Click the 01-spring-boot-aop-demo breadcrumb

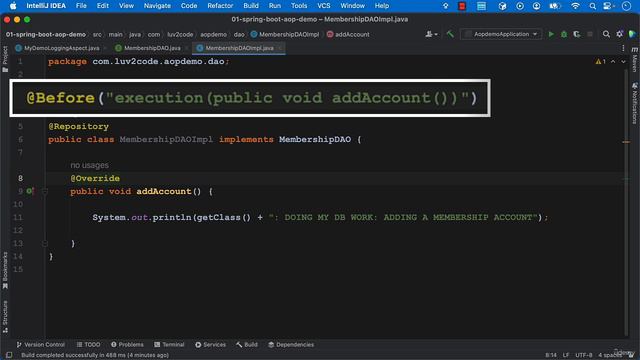[46, 34]
